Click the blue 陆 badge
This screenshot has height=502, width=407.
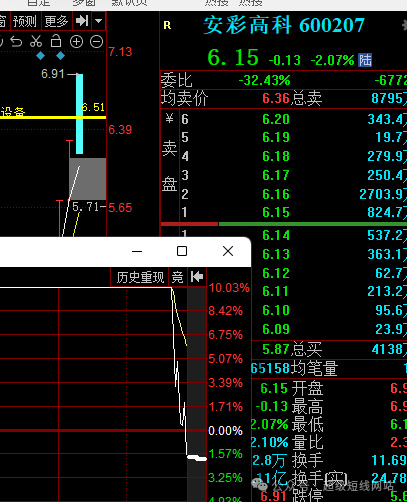[x=365, y=60]
